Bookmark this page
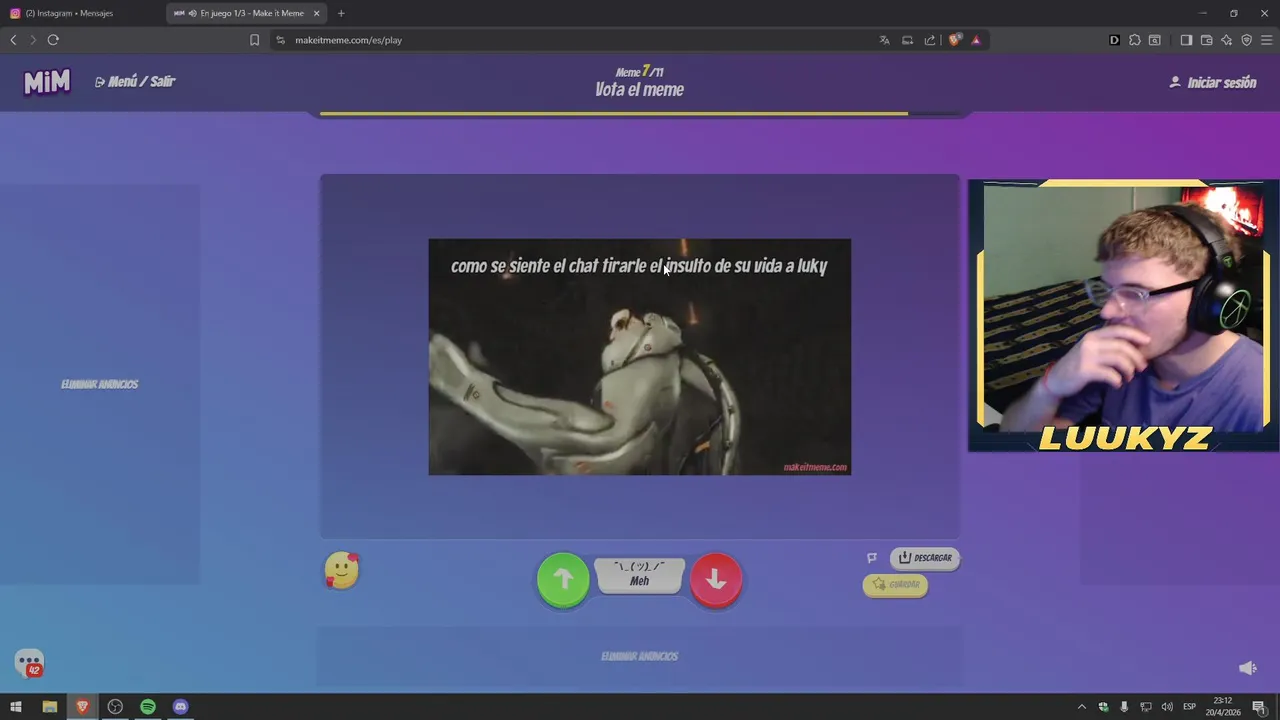Image resolution: width=1280 pixels, height=720 pixels. 254,40
